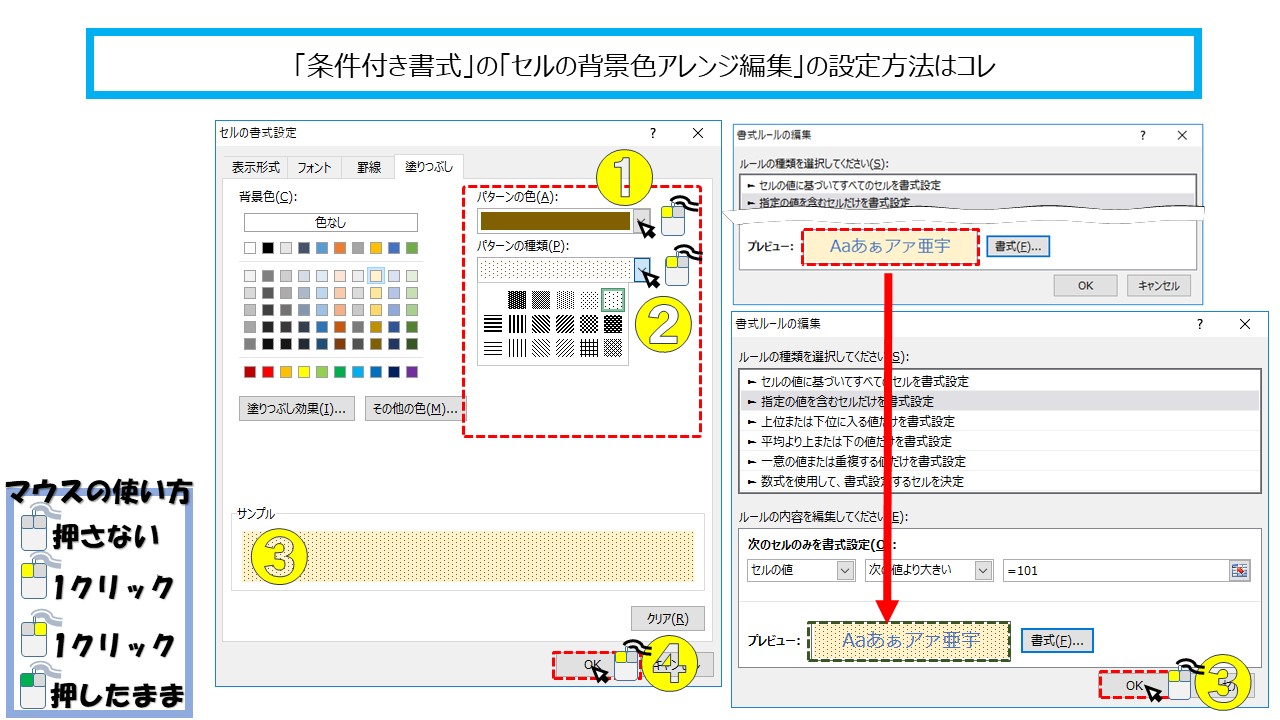Select the 塗りつぶし tab
Screen dimensions: 1280x720
coord(428,167)
